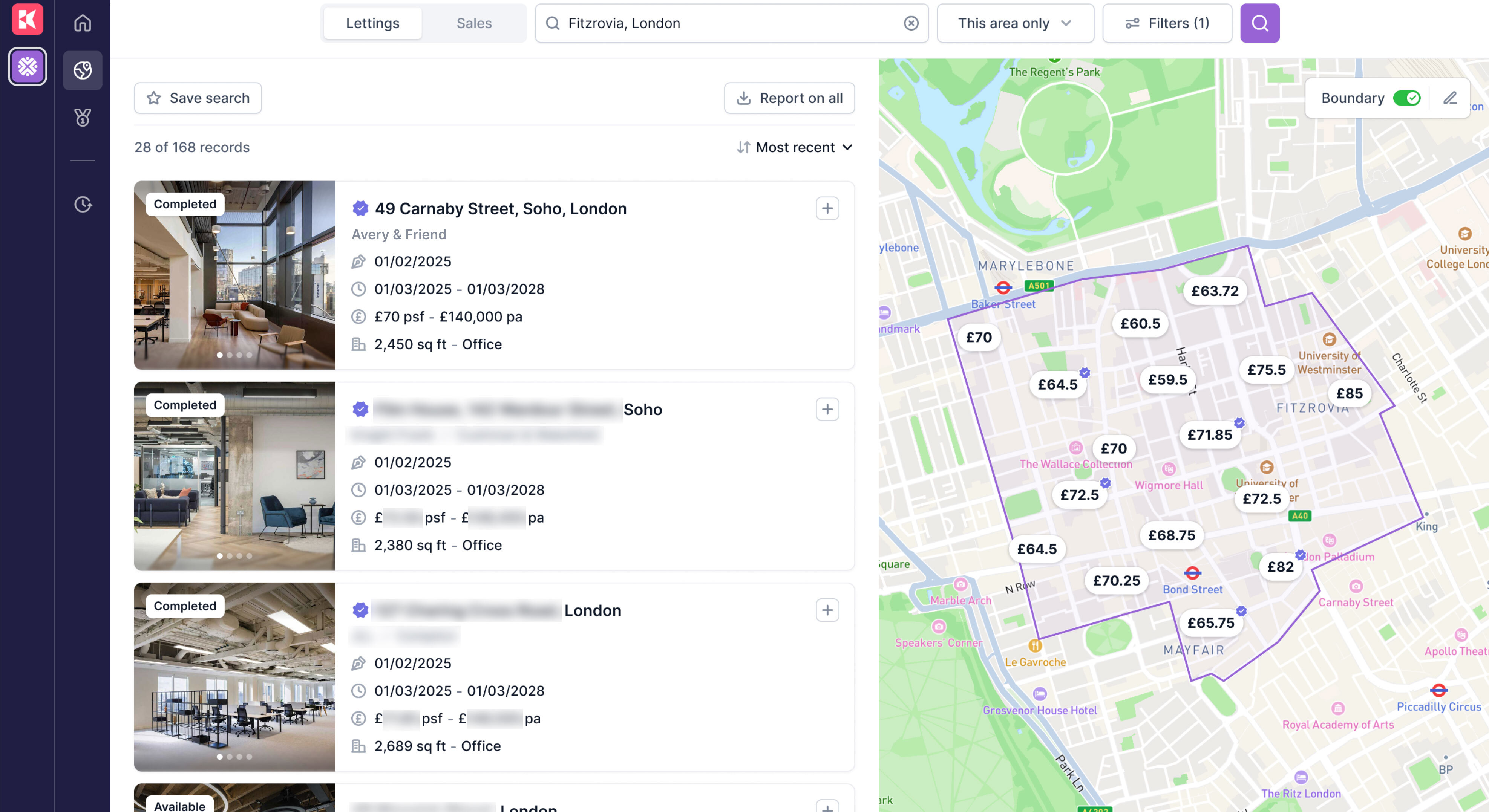The image size is (1489, 812).
Task: Open the globe search icon
Action: click(x=83, y=70)
